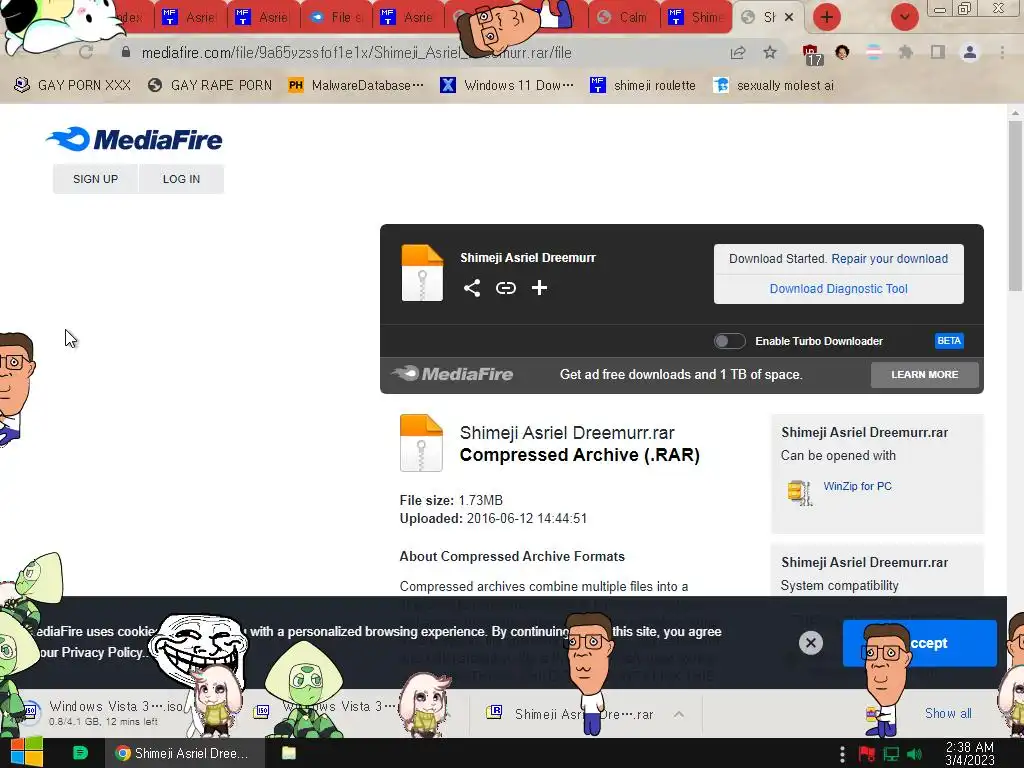Click the SIGN UP button
Screen dimensions: 1024x768
coord(95,179)
